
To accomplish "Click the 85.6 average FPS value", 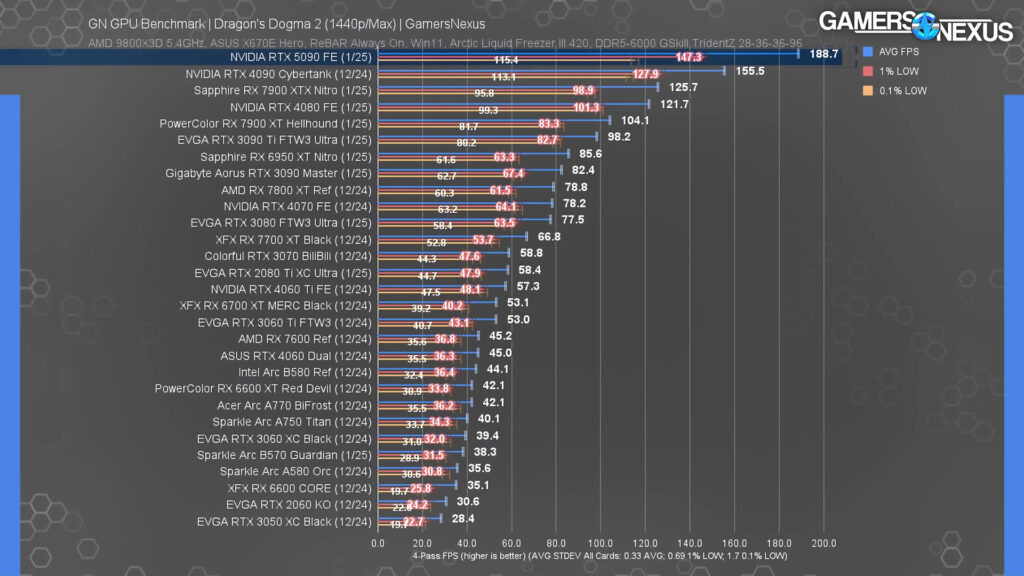I will 590,154.
